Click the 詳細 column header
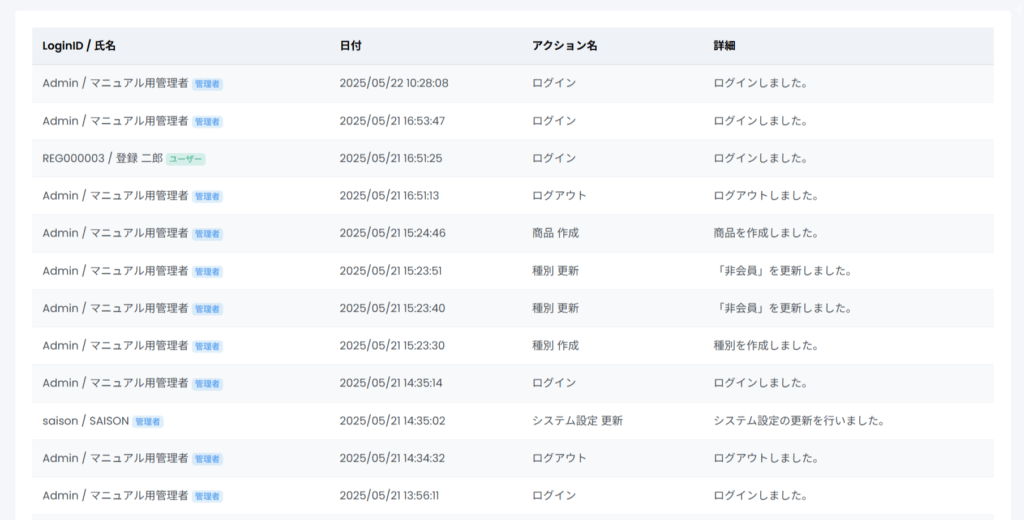Viewport: 1024px width, 520px height. coord(725,46)
